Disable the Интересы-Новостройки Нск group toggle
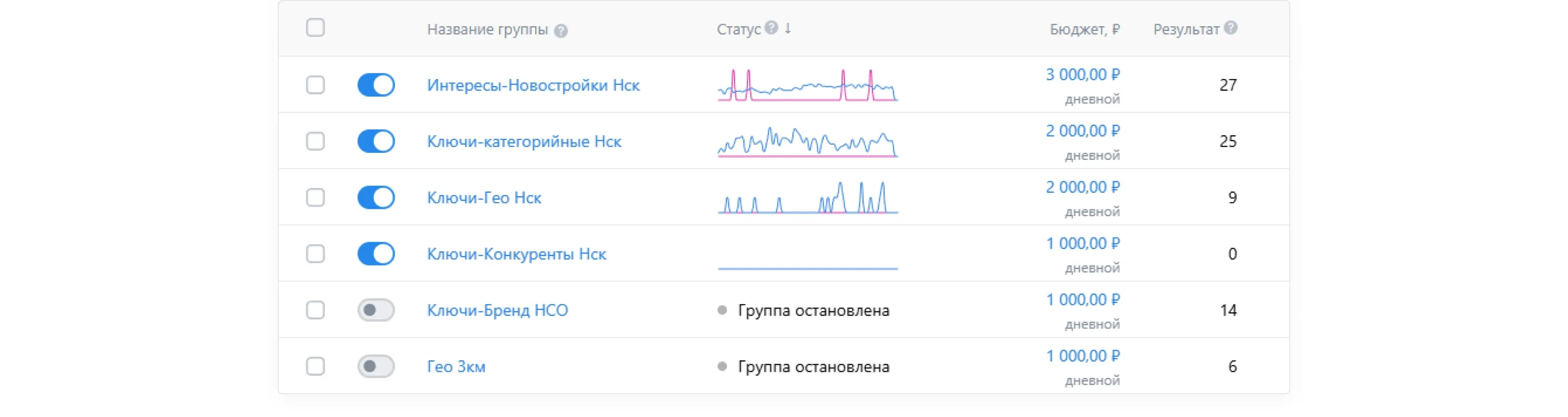Viewport: 1568px width, 417px height. click(x=375, y=85)
